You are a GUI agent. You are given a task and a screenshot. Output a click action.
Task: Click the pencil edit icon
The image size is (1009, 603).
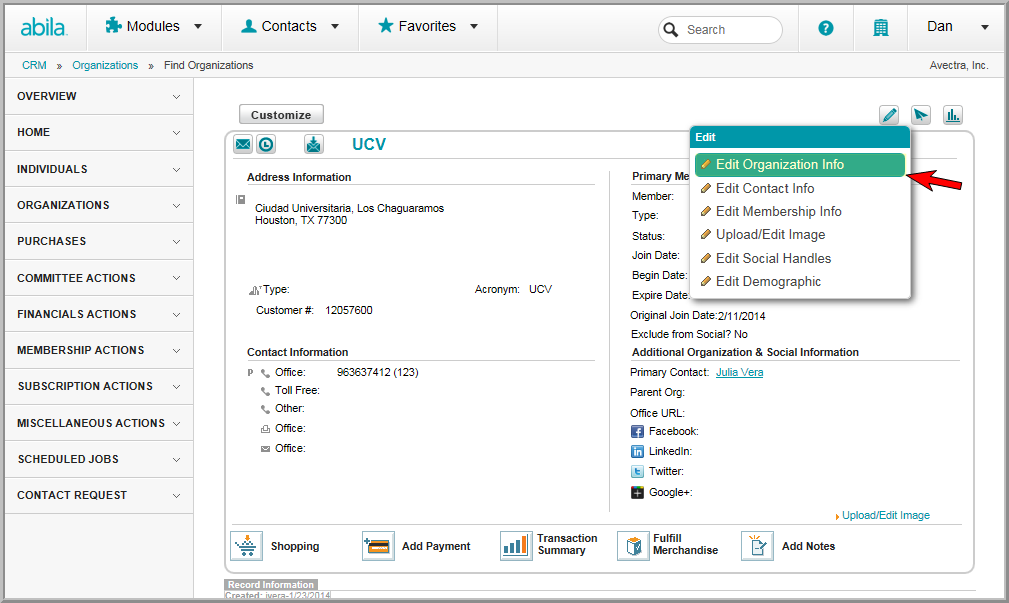click(x=889, y=115)
